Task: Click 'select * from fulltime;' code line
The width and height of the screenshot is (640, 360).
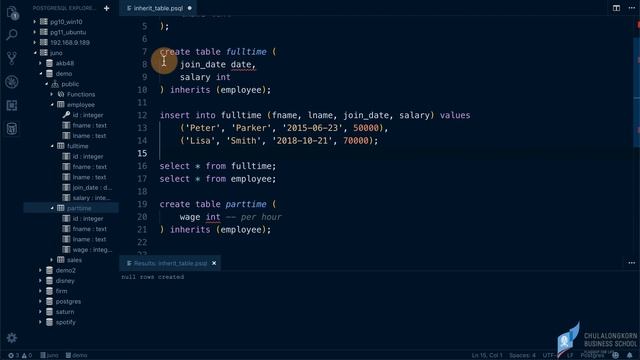Action: coord(218,166)
